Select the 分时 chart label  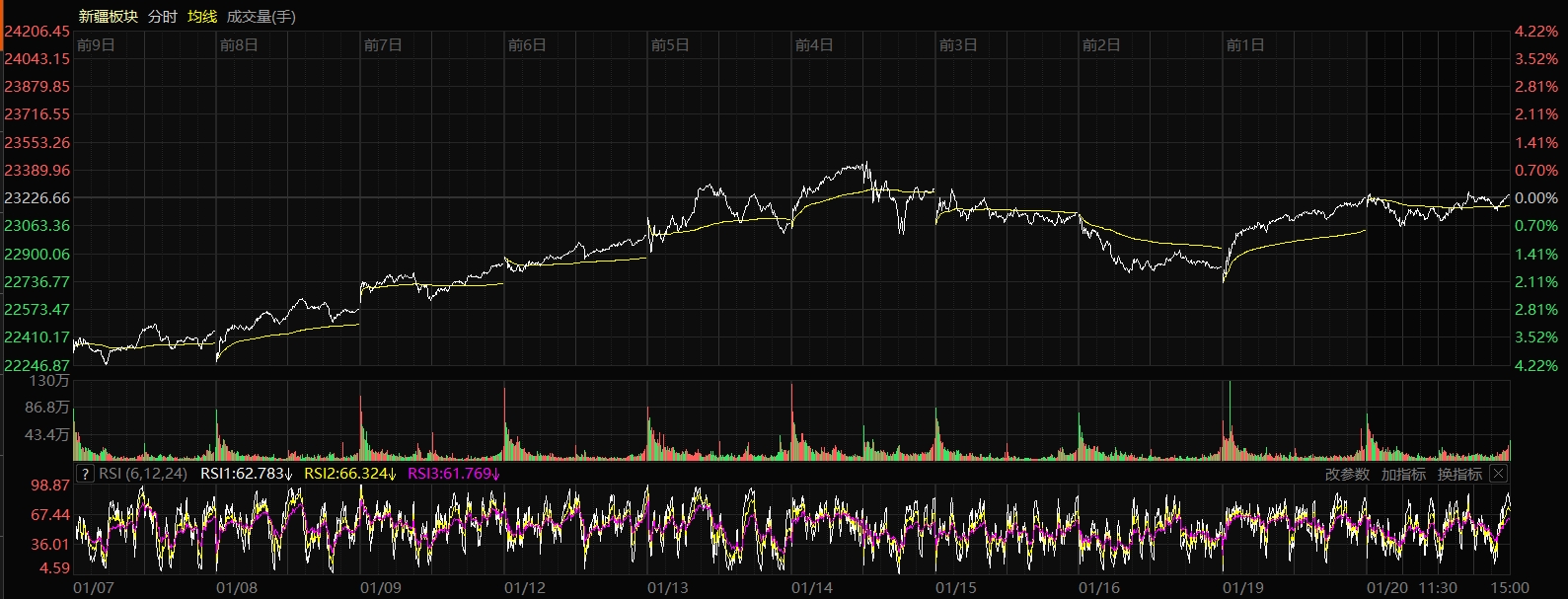(163, 17)
